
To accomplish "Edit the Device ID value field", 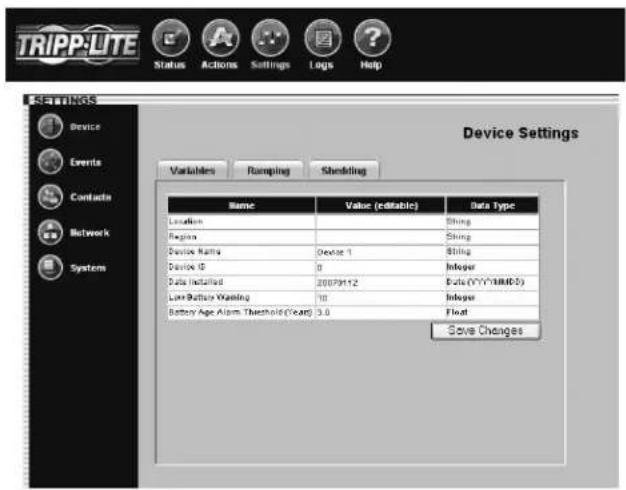I will pos(380,267).
